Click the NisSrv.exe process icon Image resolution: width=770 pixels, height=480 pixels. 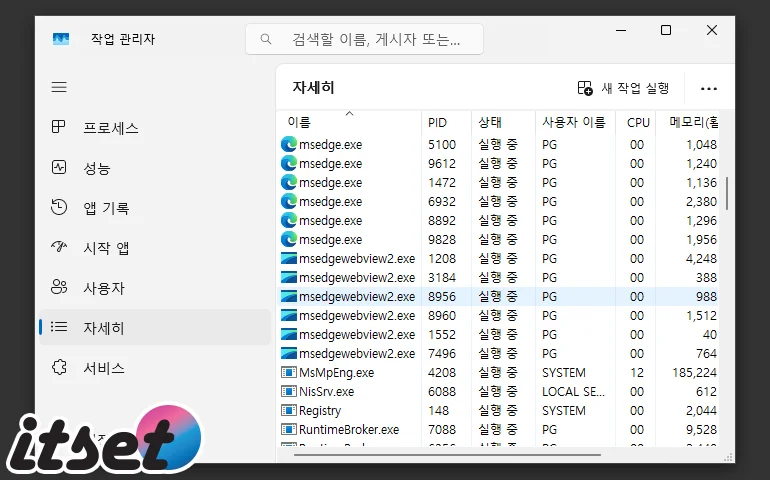pos(289,392)
